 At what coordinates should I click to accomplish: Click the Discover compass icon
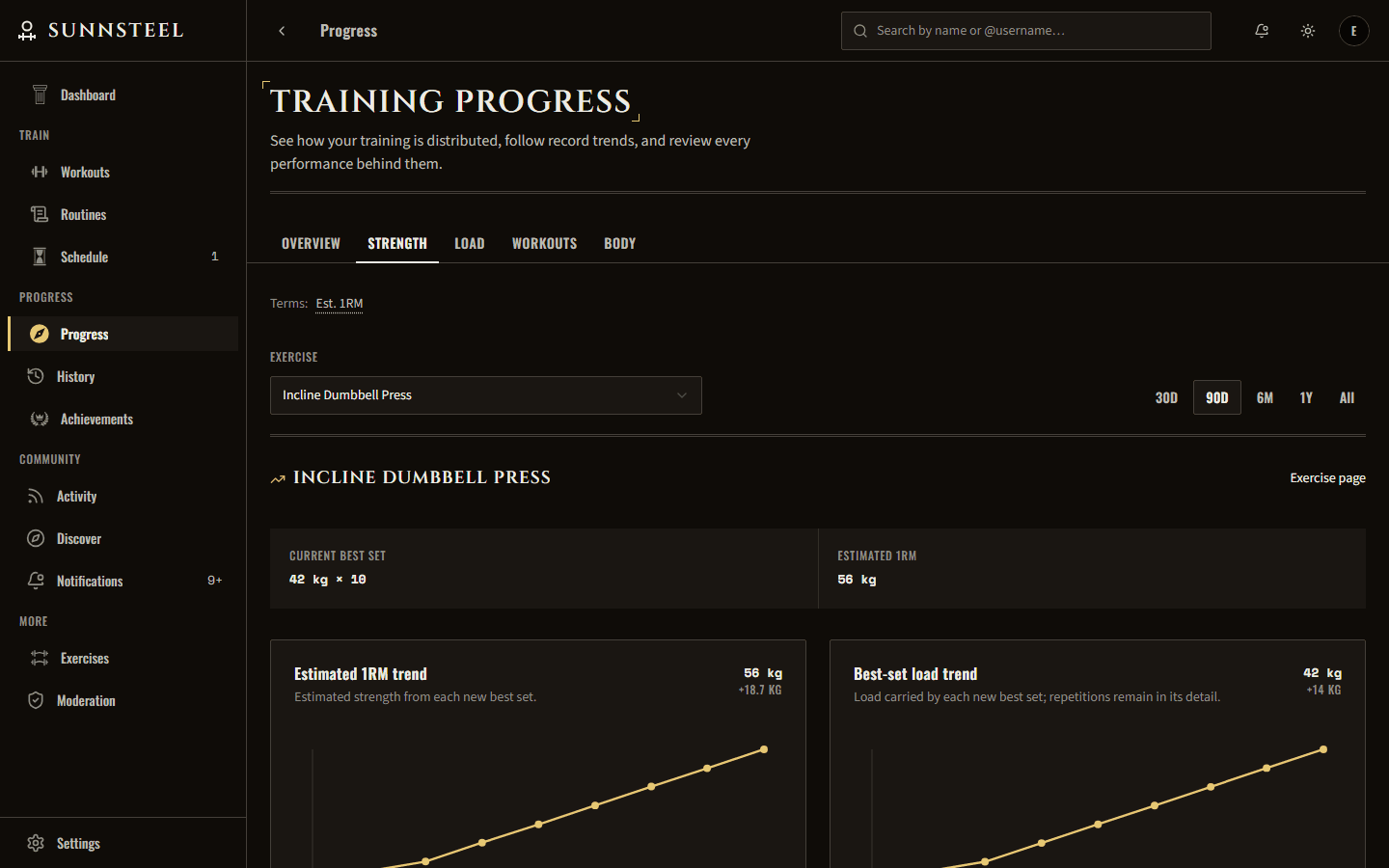click(36, 538)
